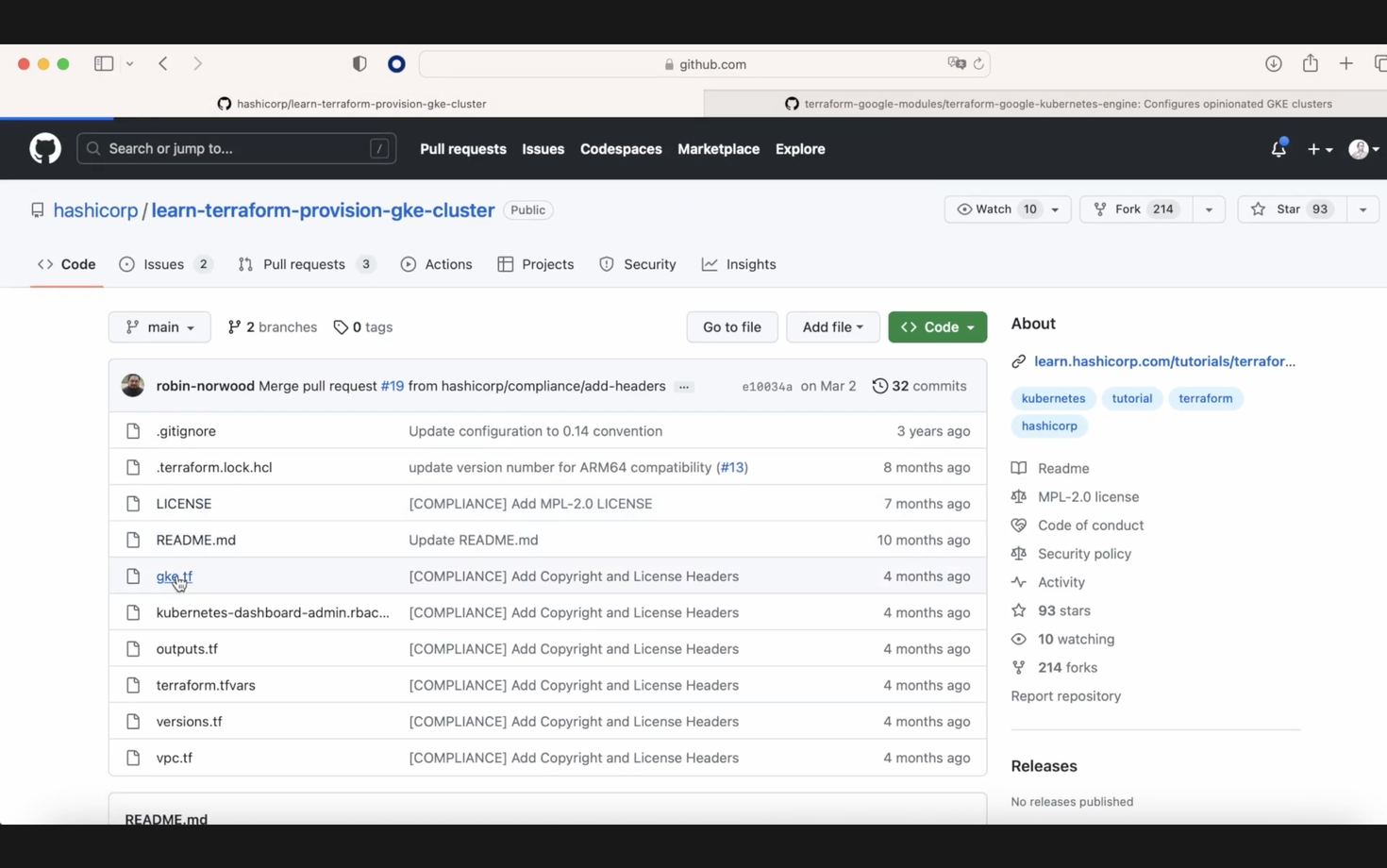Image resolution: width=1387 pixels, height=868 pixels.
Task: Expand the Watch options dropdown arrow
Action: point(1056,209)
